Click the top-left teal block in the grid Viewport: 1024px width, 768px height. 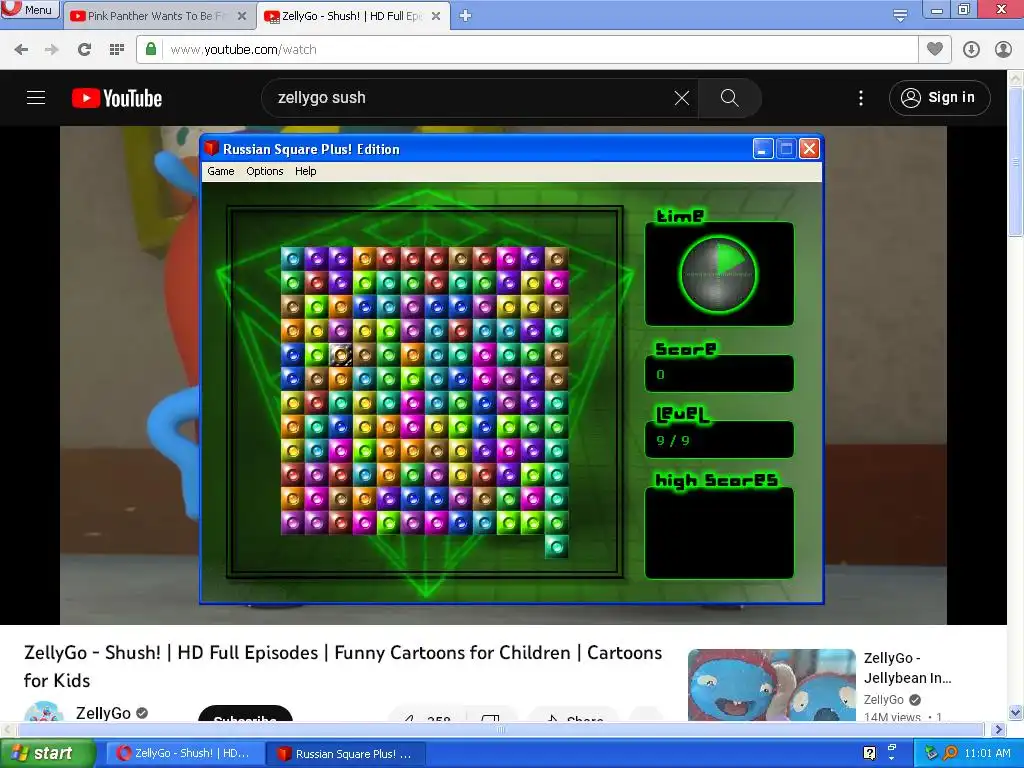(293, 259)
